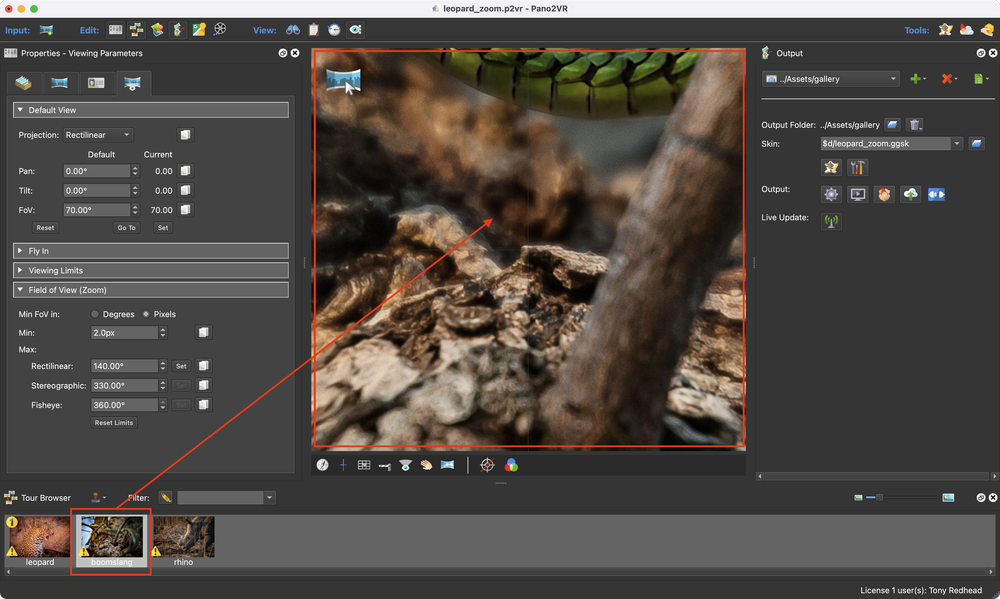Click the gear generate output icon

click(x=830, y=194)
